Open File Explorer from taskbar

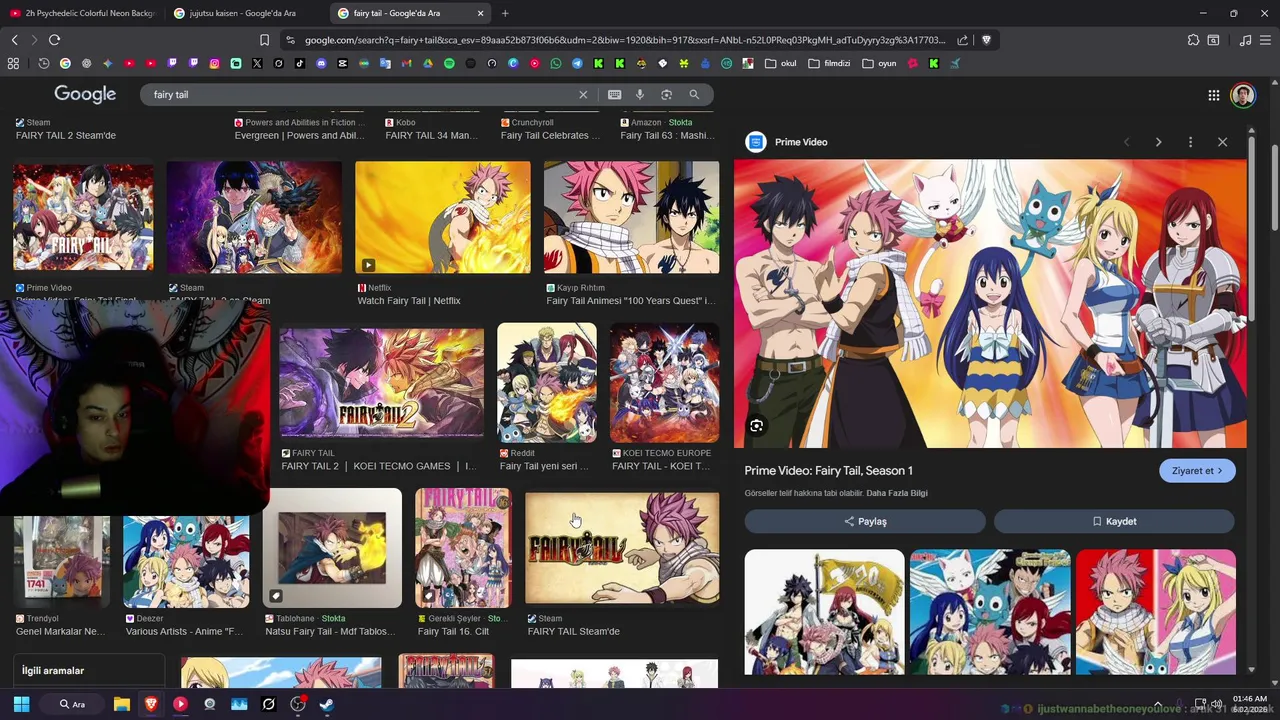point(121,704)
